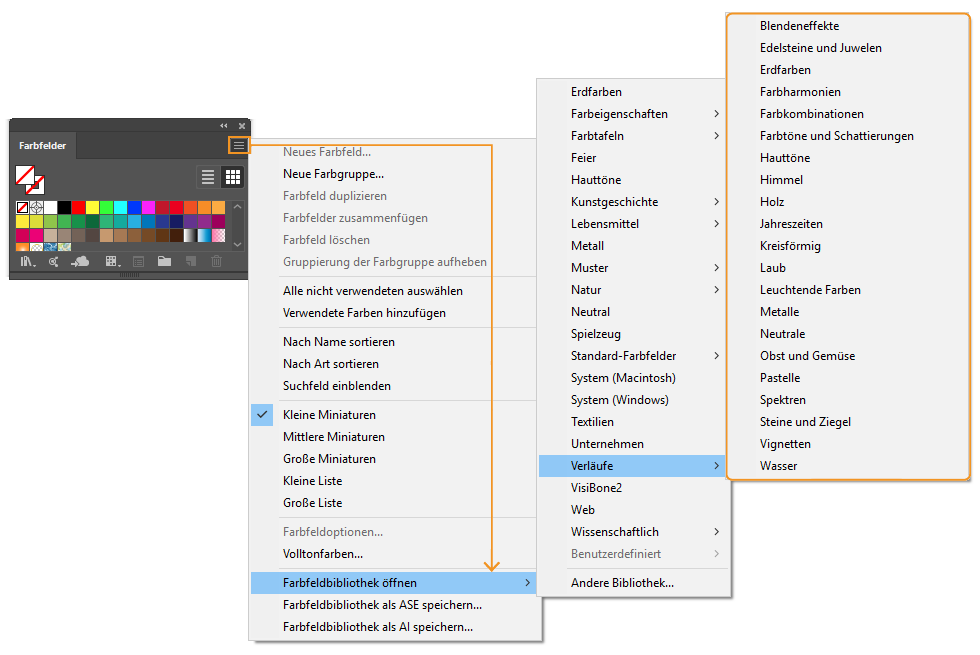Viewport: 980px width, 655px height.
Task: Open Edelsteine und Juwelen gradient library
Action: pyautogui.click(x=848, y=48)
